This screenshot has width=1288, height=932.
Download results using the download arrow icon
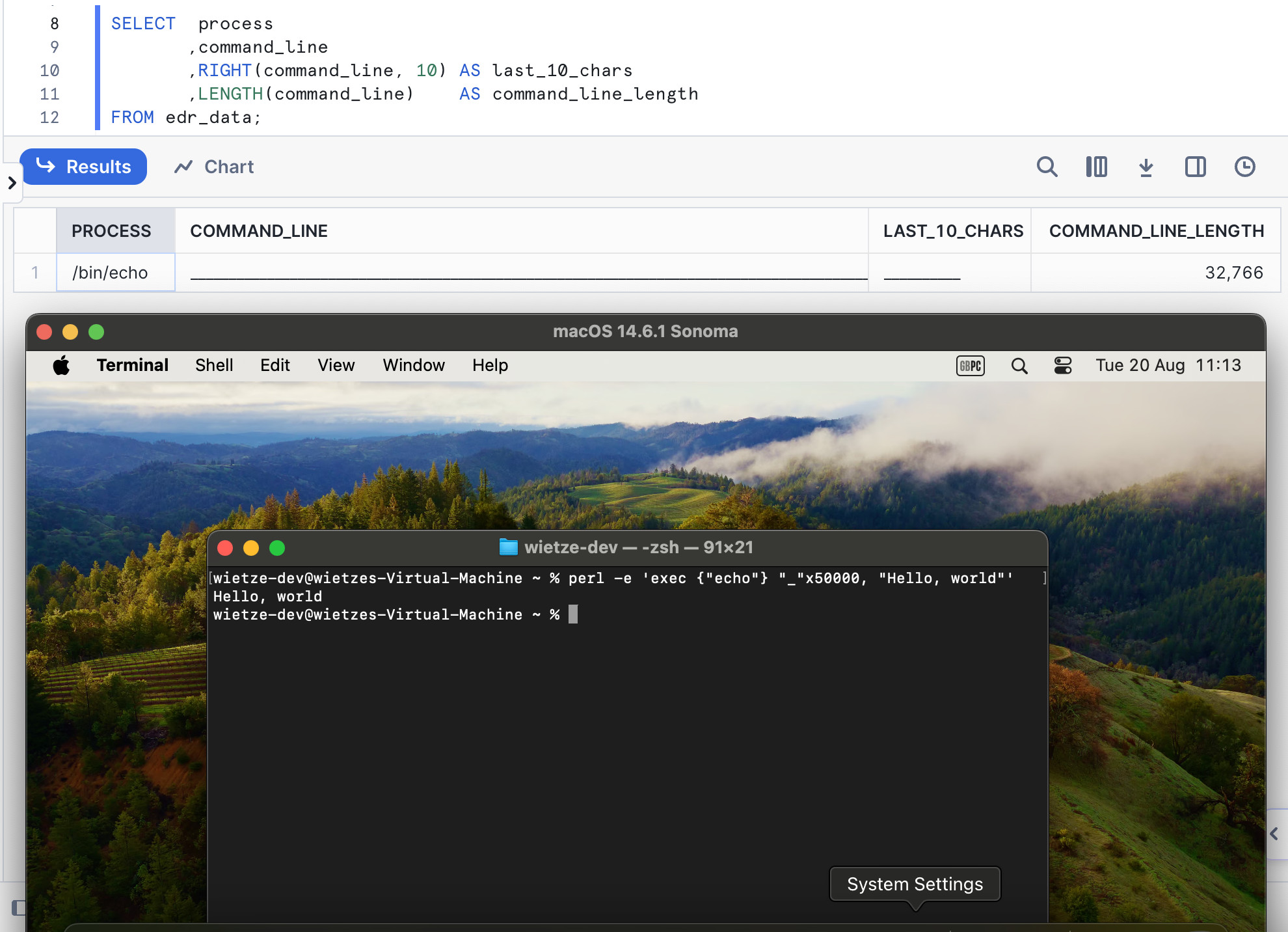coord(1146,167)
